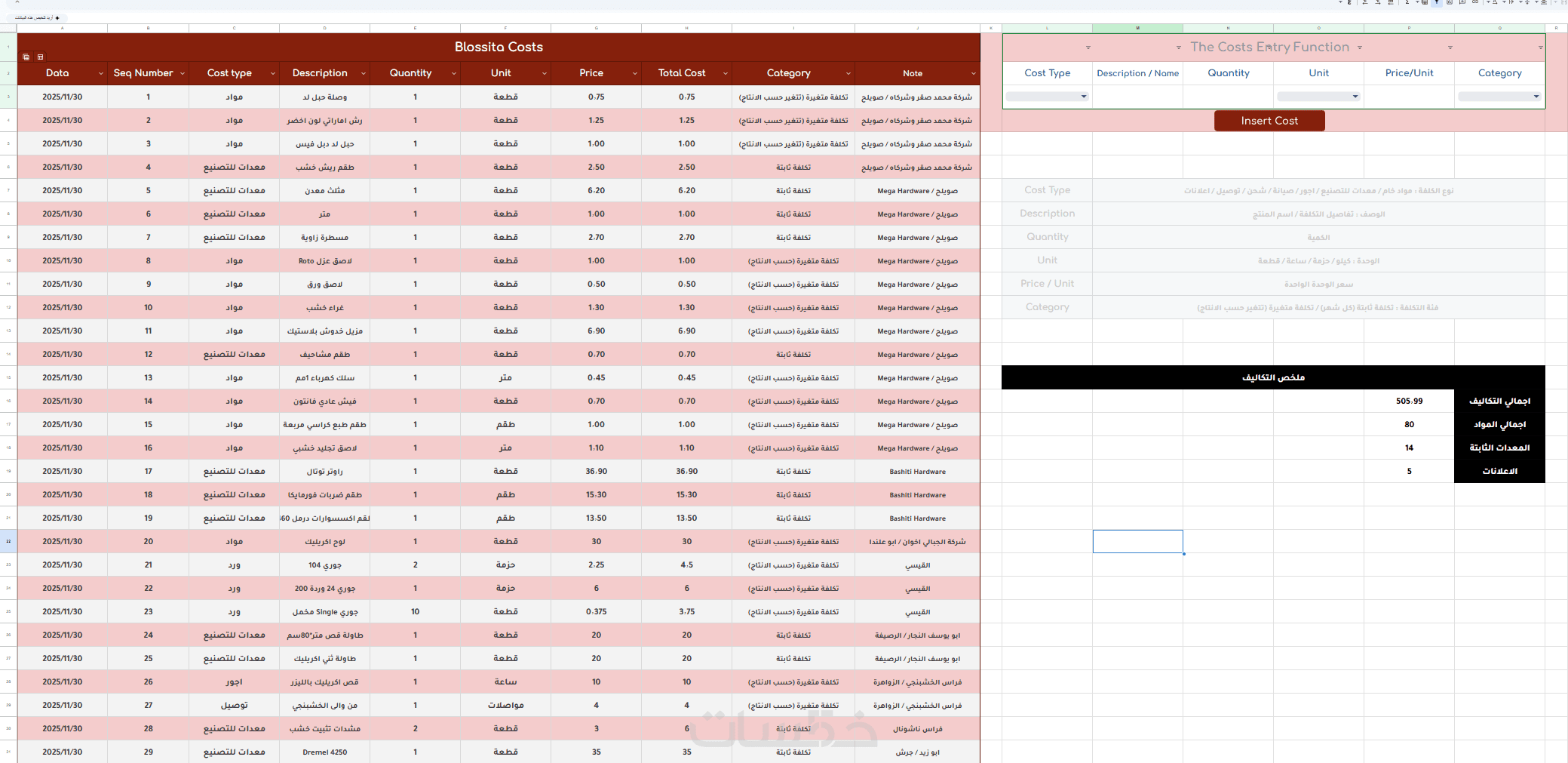Viewport: 1568px width, 763px height.
Task: Click the Price / Unit help label in legend
Action: [x=1047, y=284]
